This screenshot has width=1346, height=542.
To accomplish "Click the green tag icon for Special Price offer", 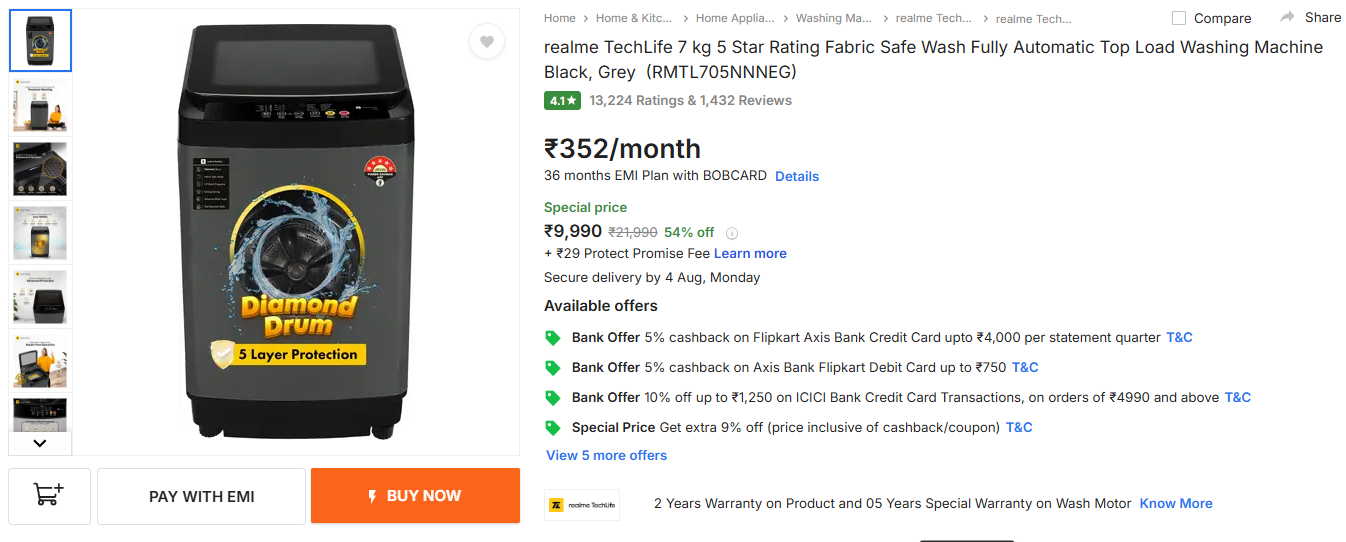I will pyautogui.click(x=552, y=427).
